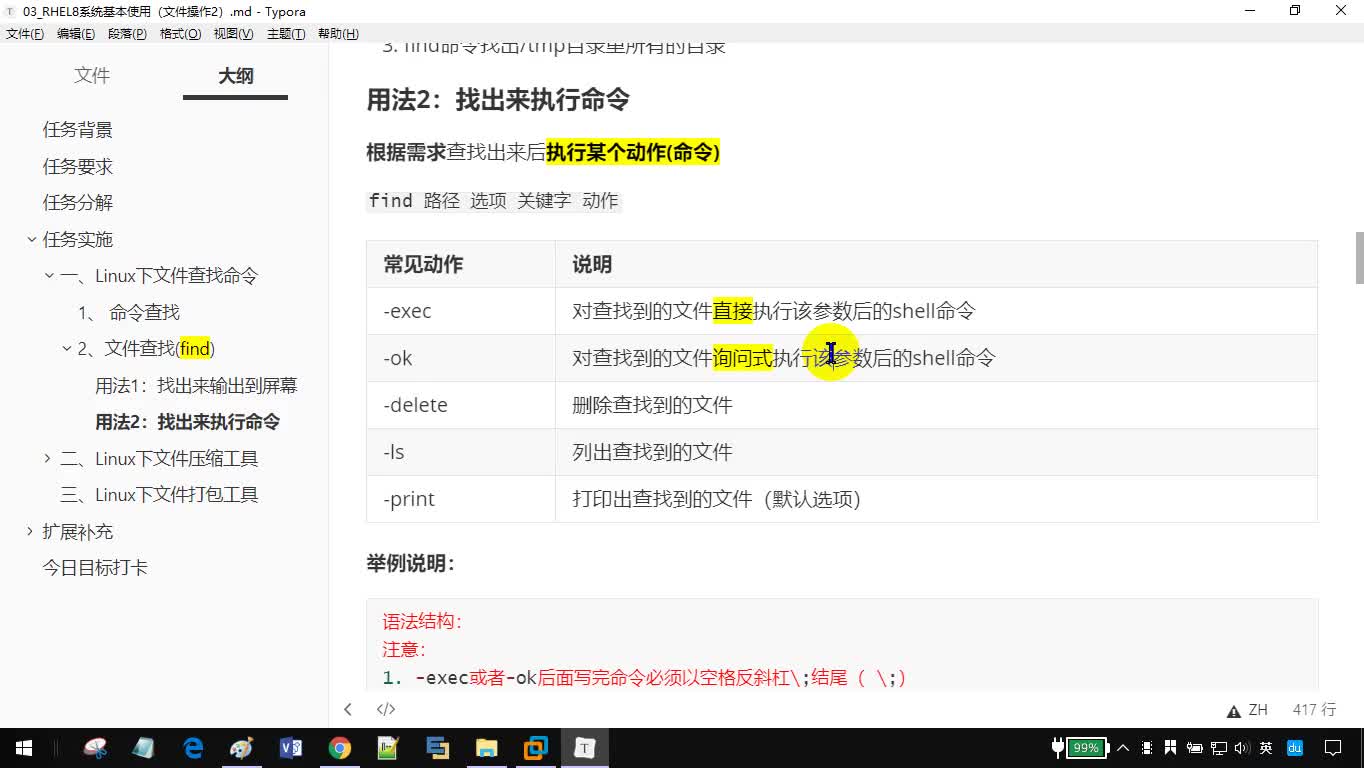The image size is (1364, 768).
Task: Toggle source code mode icon
Action: (386, 709)
